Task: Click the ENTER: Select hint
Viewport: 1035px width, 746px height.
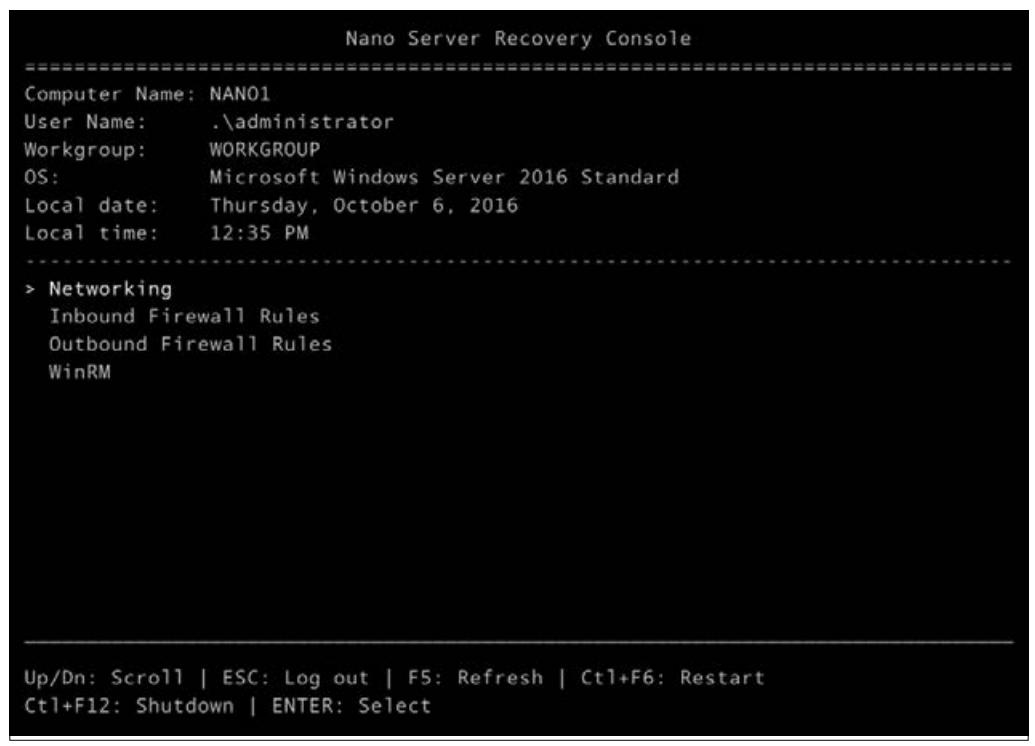Action: 351,706
